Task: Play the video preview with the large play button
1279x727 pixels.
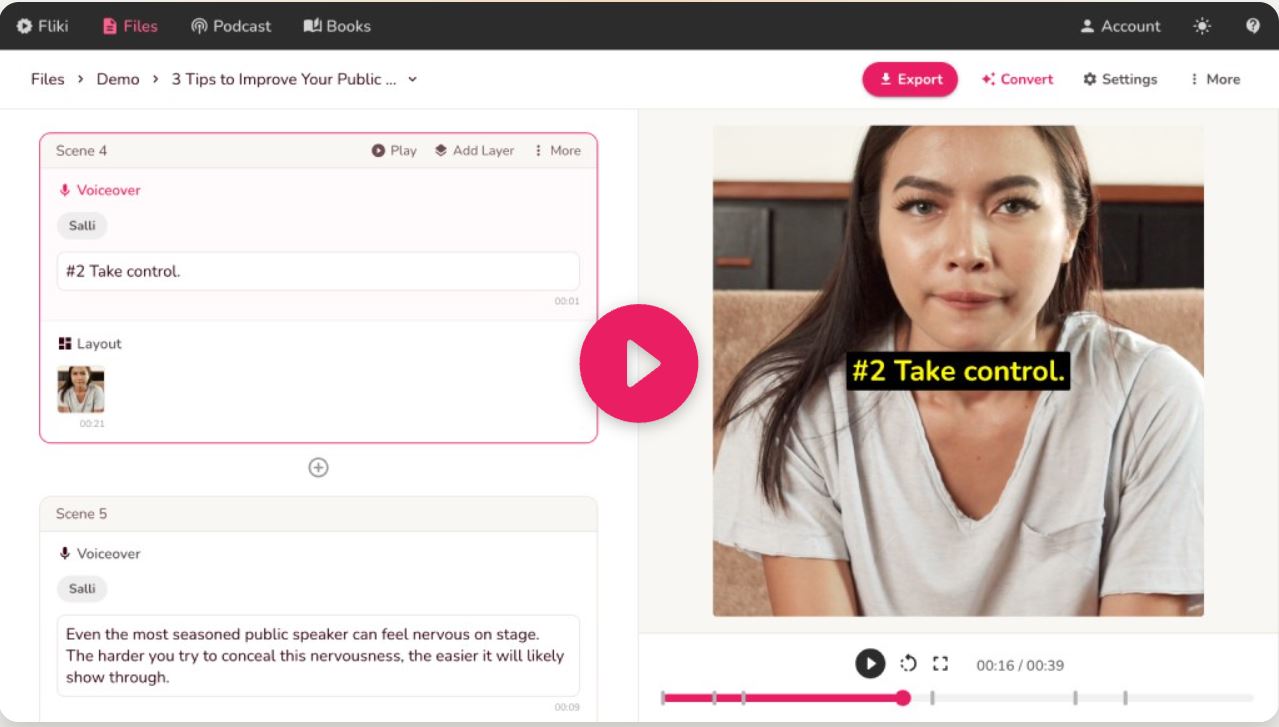Action: [x=639, y=363]
